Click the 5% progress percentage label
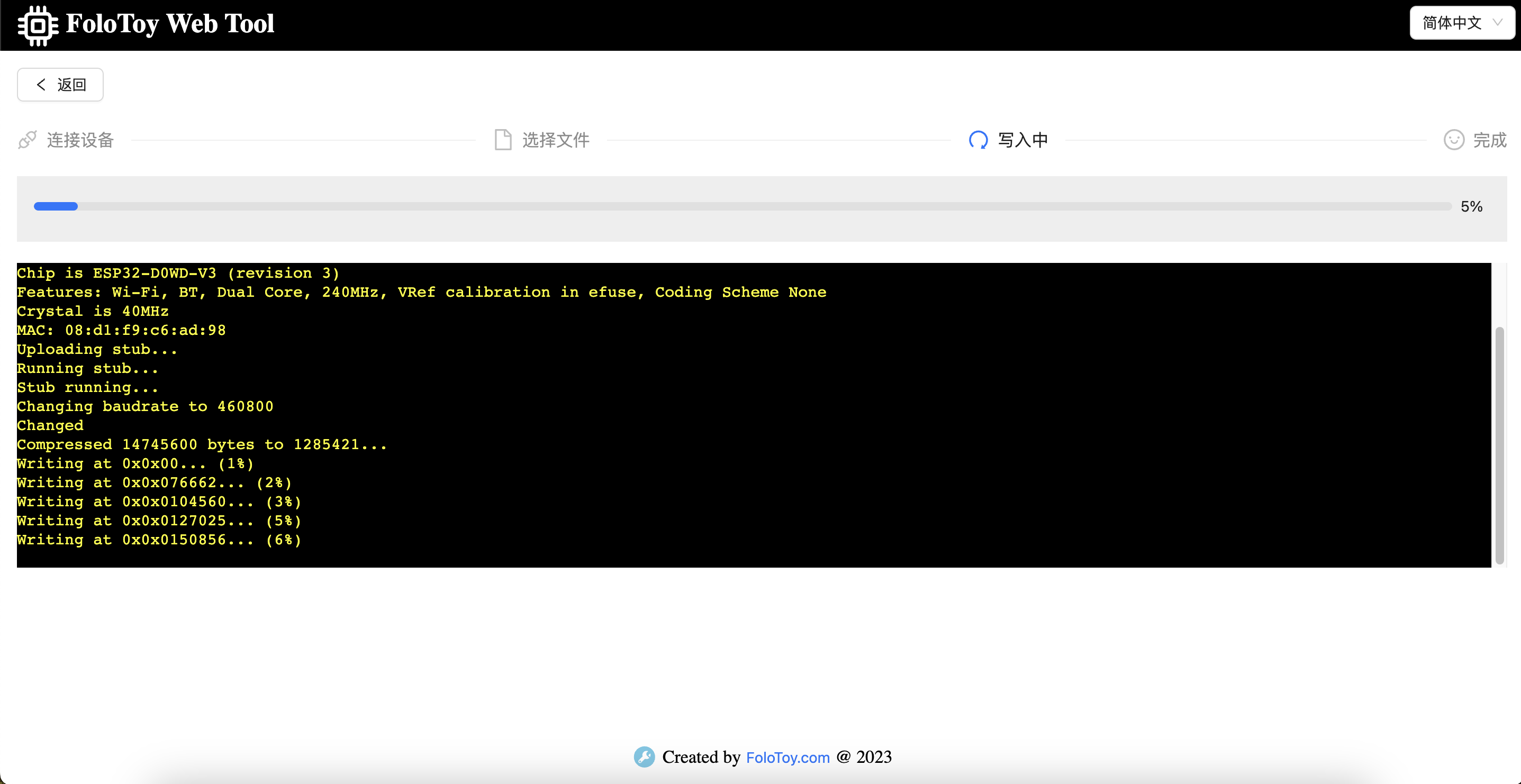 1471,207
